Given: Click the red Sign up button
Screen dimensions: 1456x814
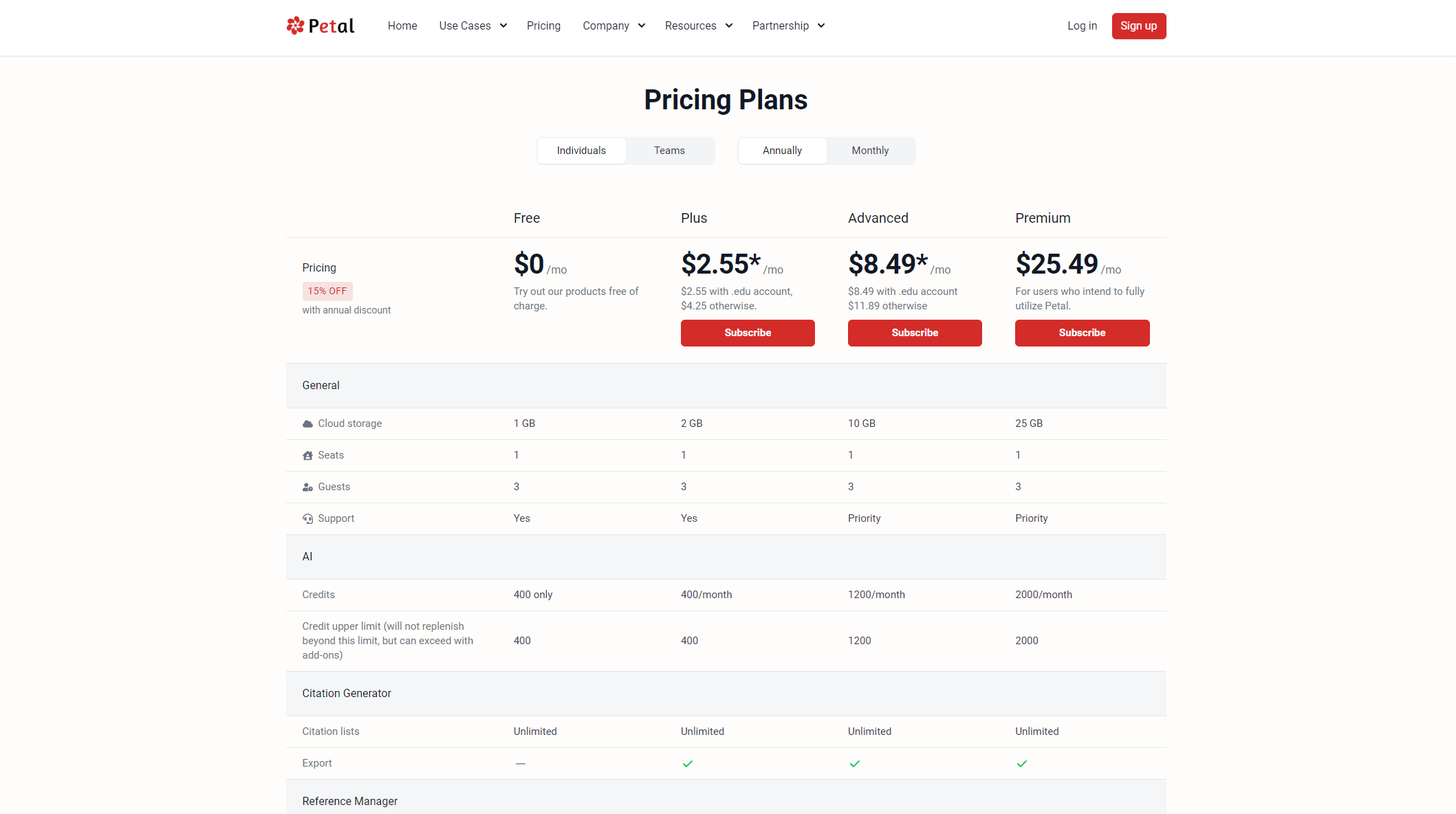Looking at the screenshot, I should point(1138,26).
